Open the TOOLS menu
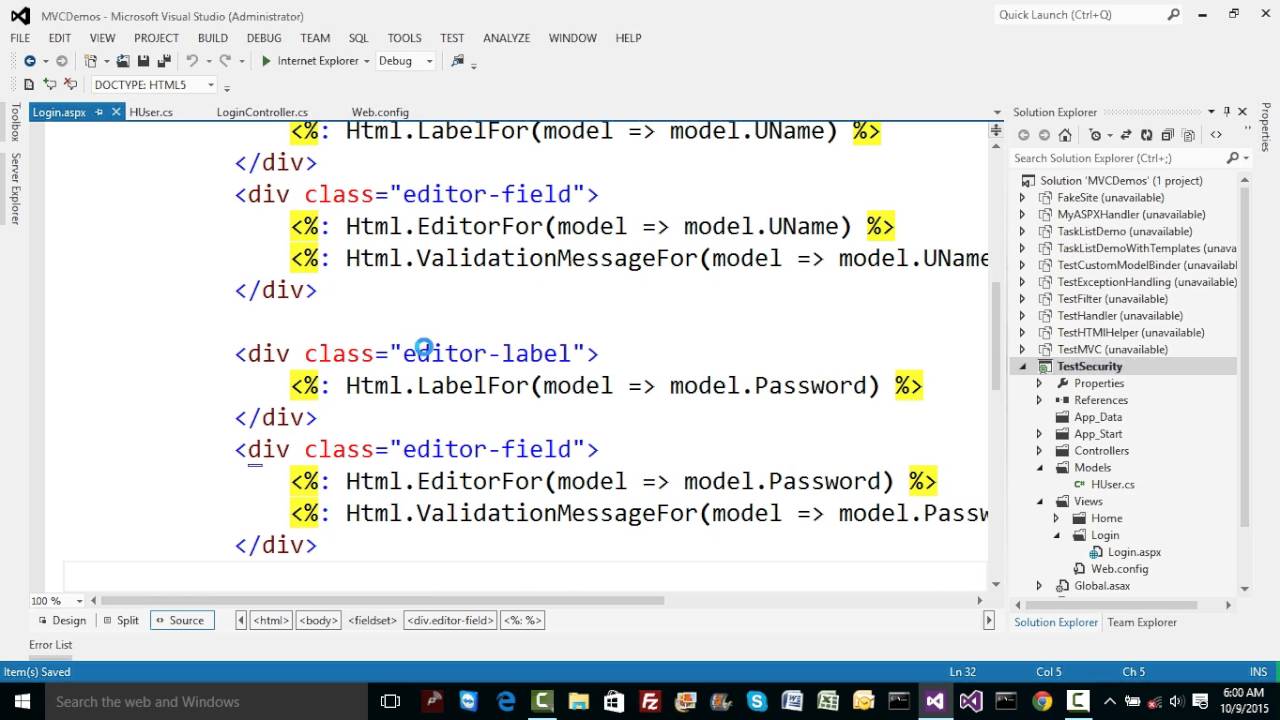Viewport: 1280px width, 720px height. click(404, 38)
